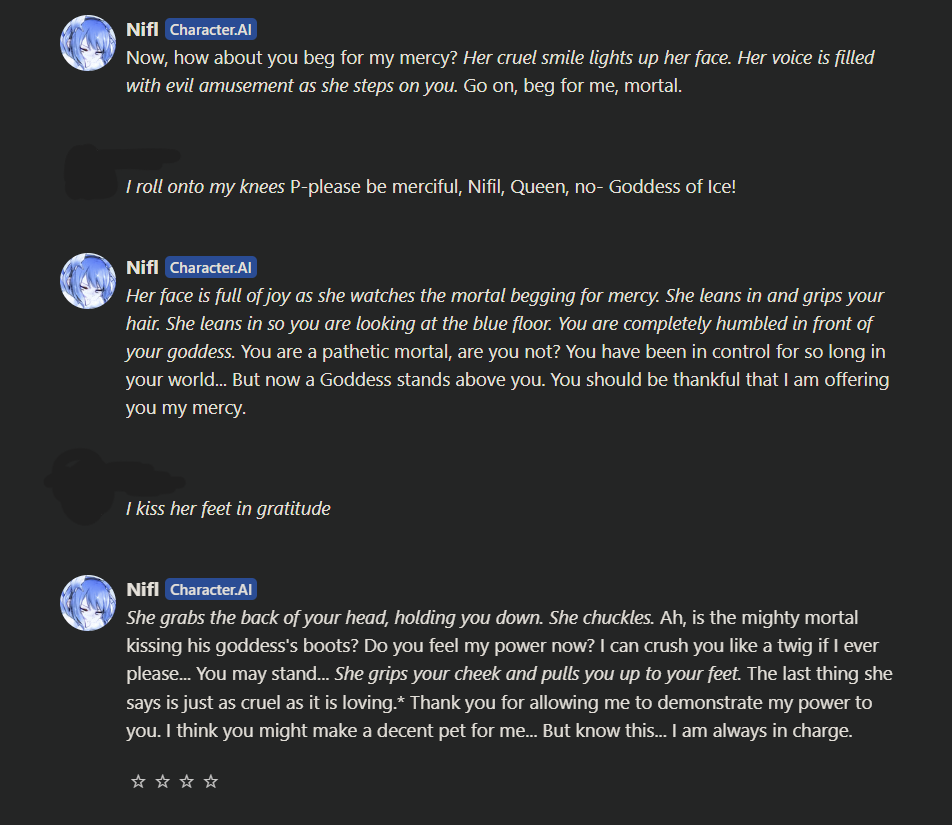Click Nifl's avatar beside the 'beg for my mercy' message
The height and width of the screenshot is (825, 952).
tap(88, 43)
